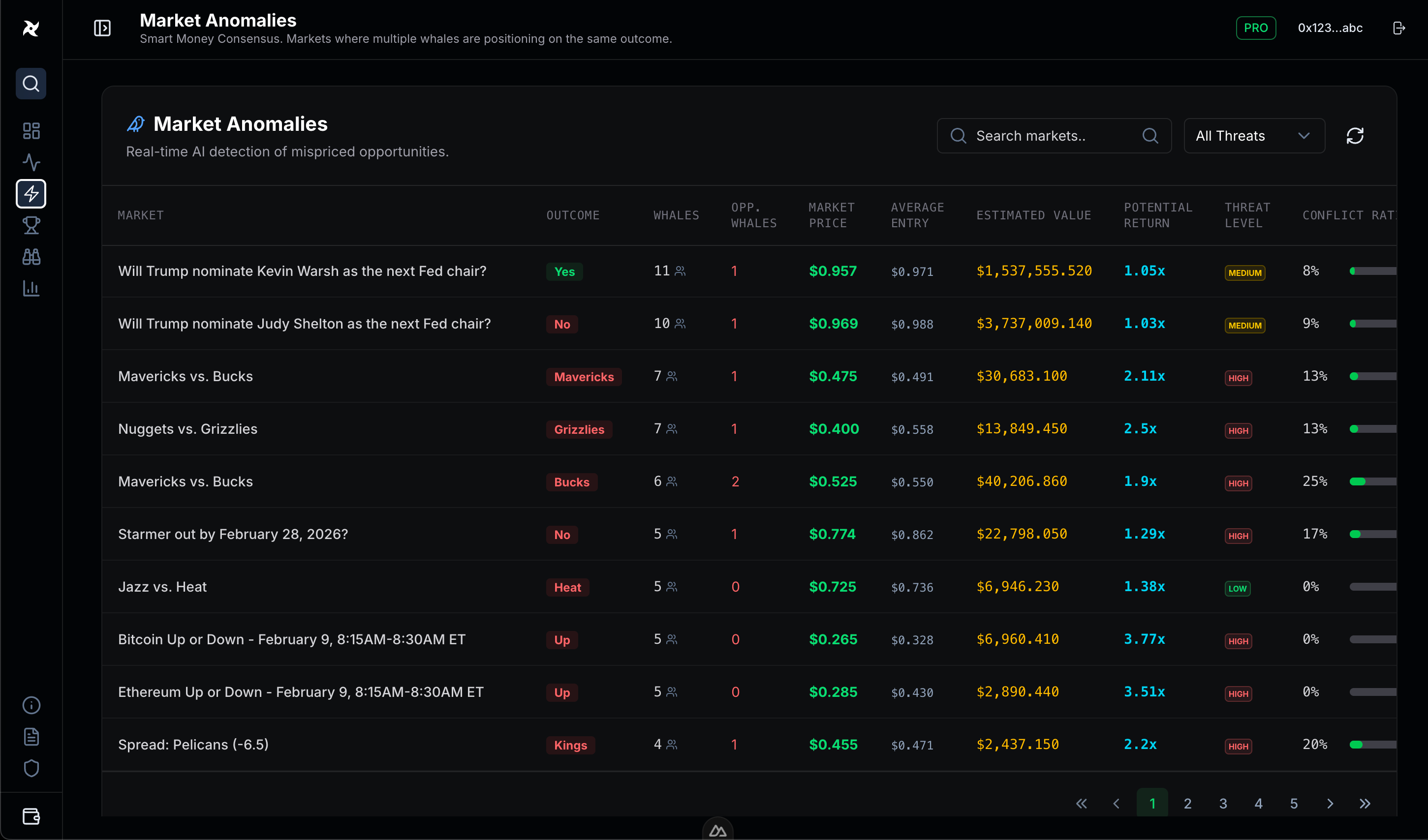Open the search icon in sidebar

pyautogui.click(x=31, y=84)
